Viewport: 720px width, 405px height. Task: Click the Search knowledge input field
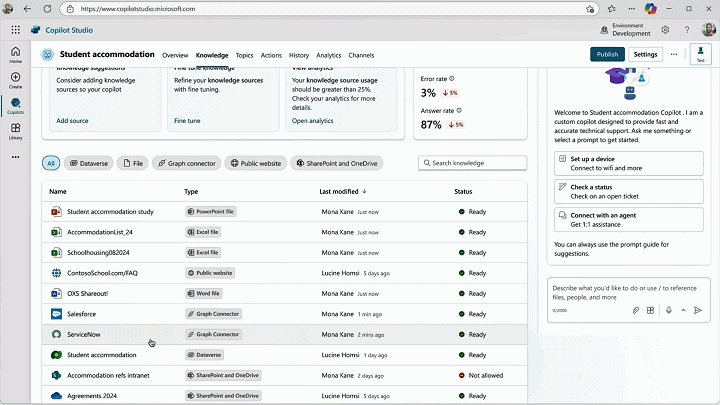pyautogui.click(x=472, y=163)
